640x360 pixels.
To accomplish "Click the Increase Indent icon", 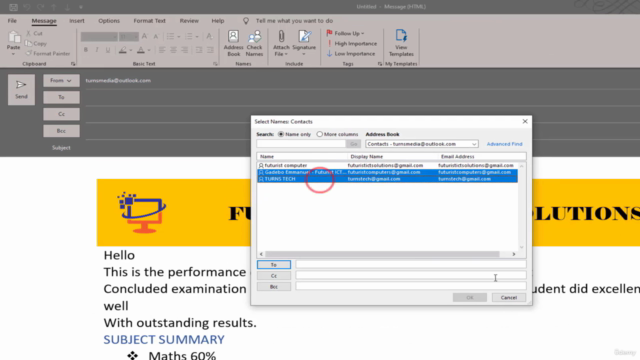I will pos(210,50).
